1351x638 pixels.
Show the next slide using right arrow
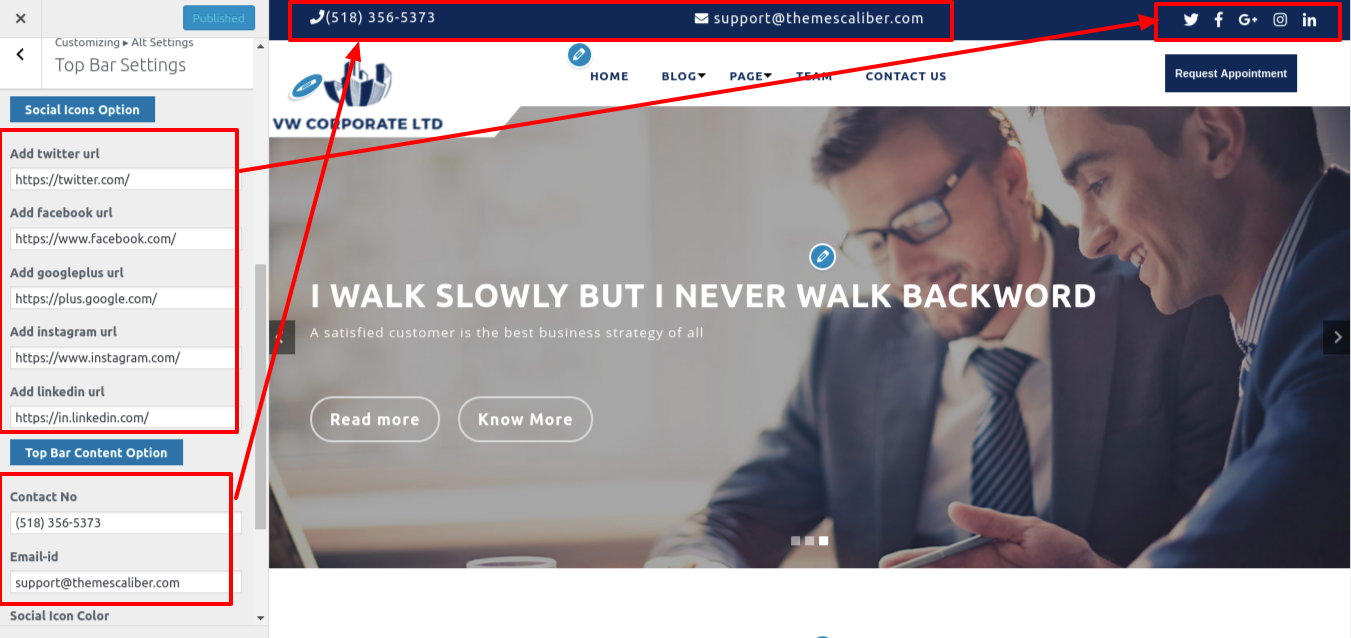1337,337
